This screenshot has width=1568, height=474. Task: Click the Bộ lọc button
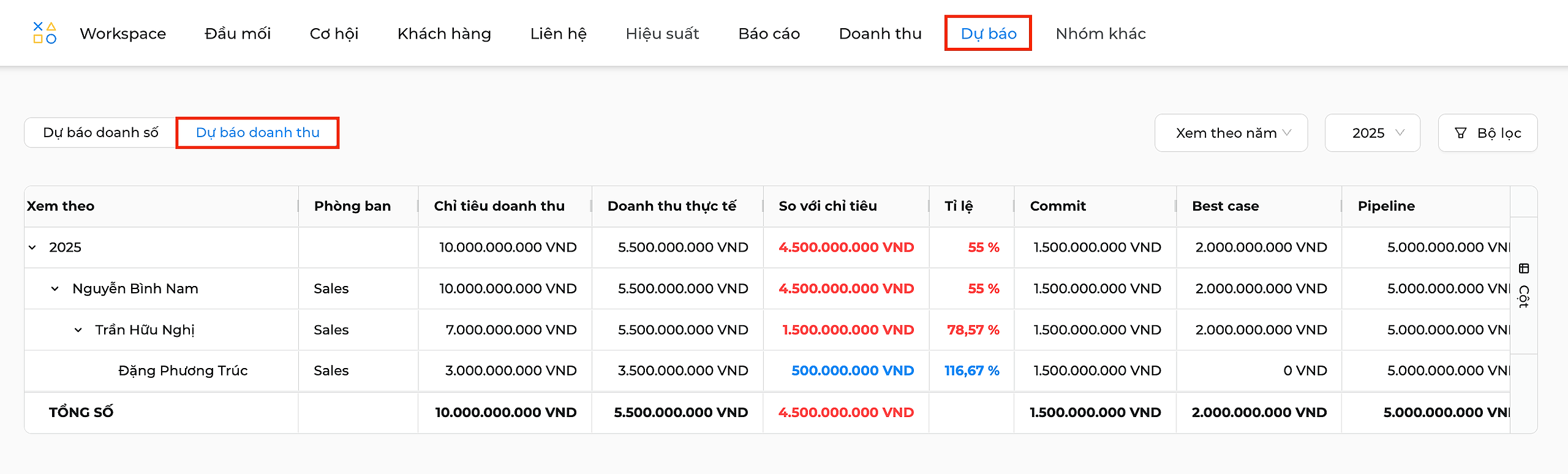pyautogui.click(x=1488, y=133)
